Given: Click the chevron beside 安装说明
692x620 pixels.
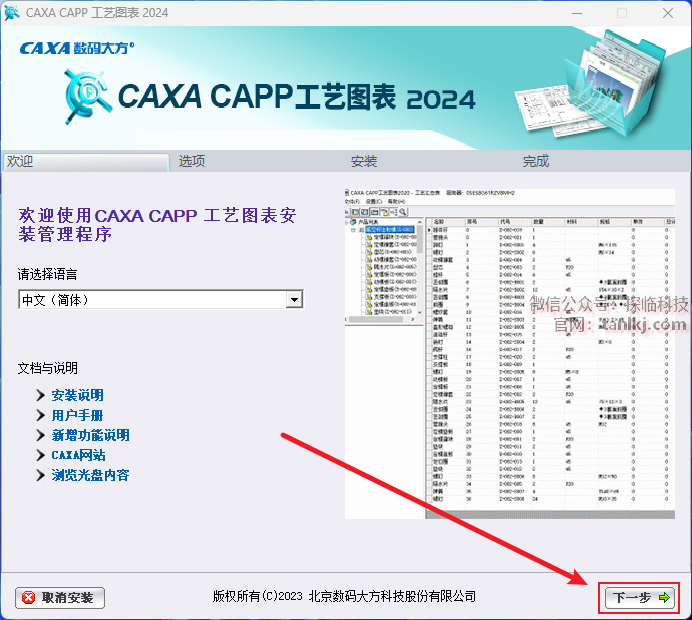Looking at the screenshot, I should point(41,395).
